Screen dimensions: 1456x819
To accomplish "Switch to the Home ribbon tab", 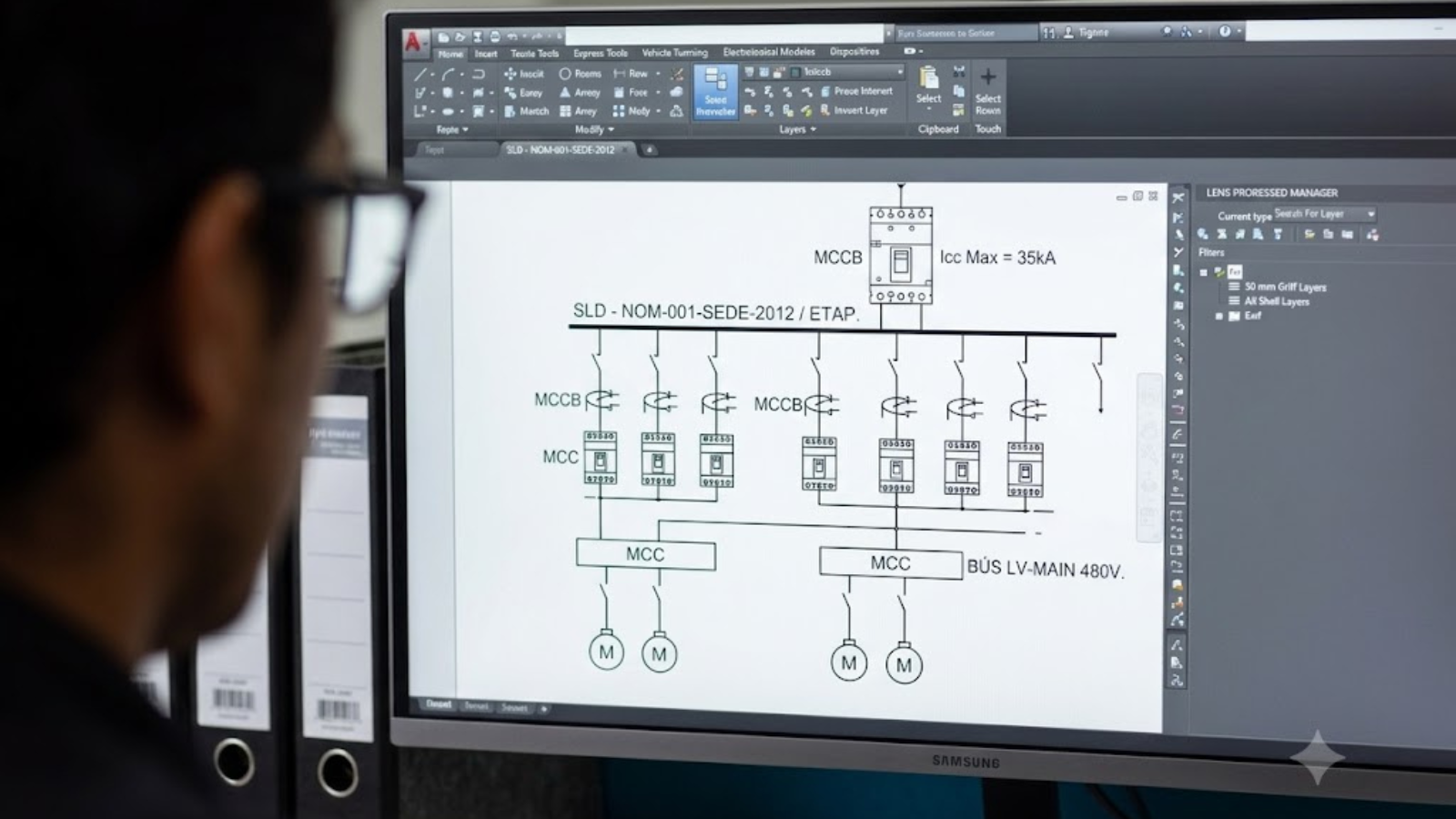I will pos(450,54).
